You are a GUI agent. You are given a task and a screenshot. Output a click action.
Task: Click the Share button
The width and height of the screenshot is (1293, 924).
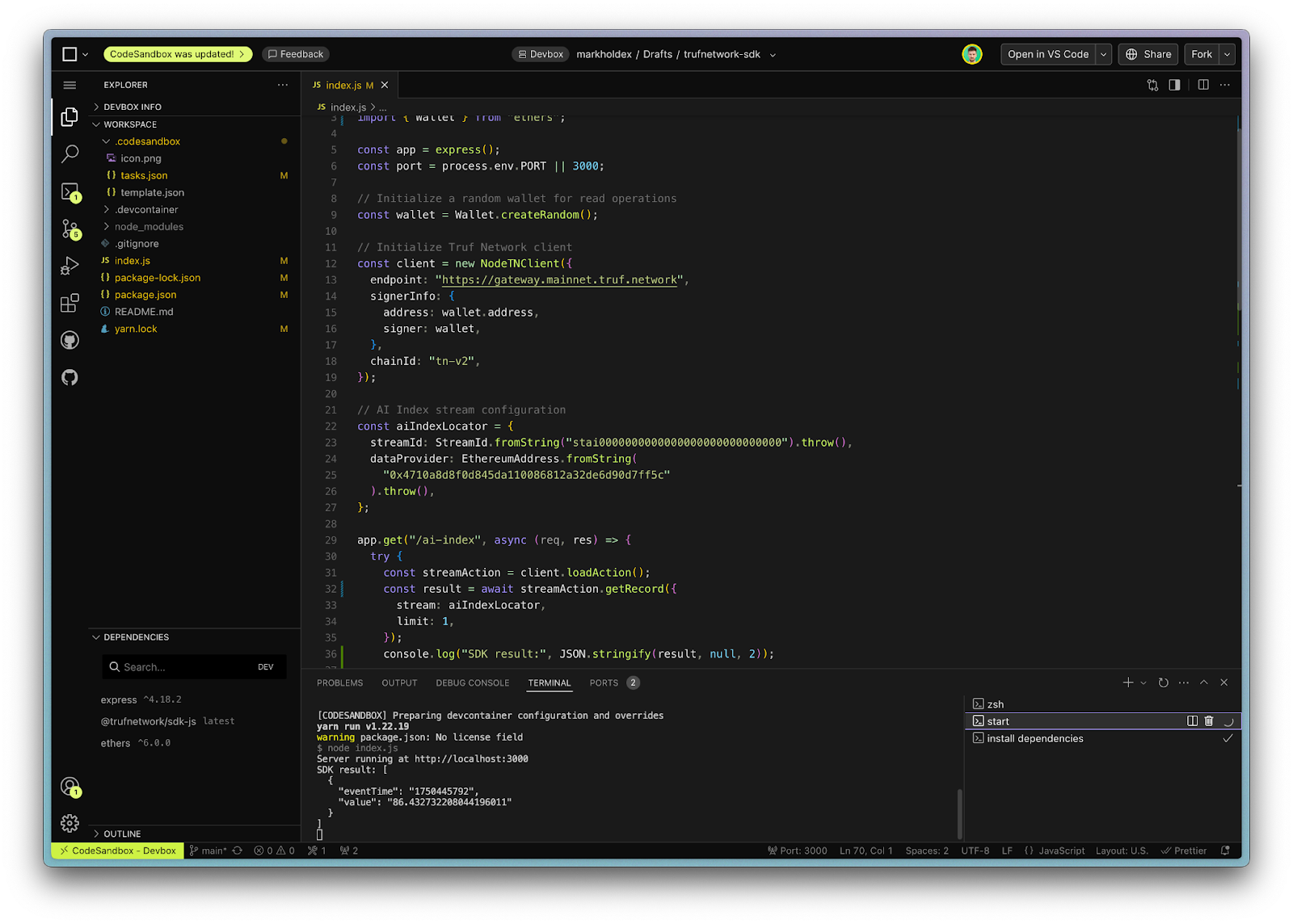[x=1148, y=54]
